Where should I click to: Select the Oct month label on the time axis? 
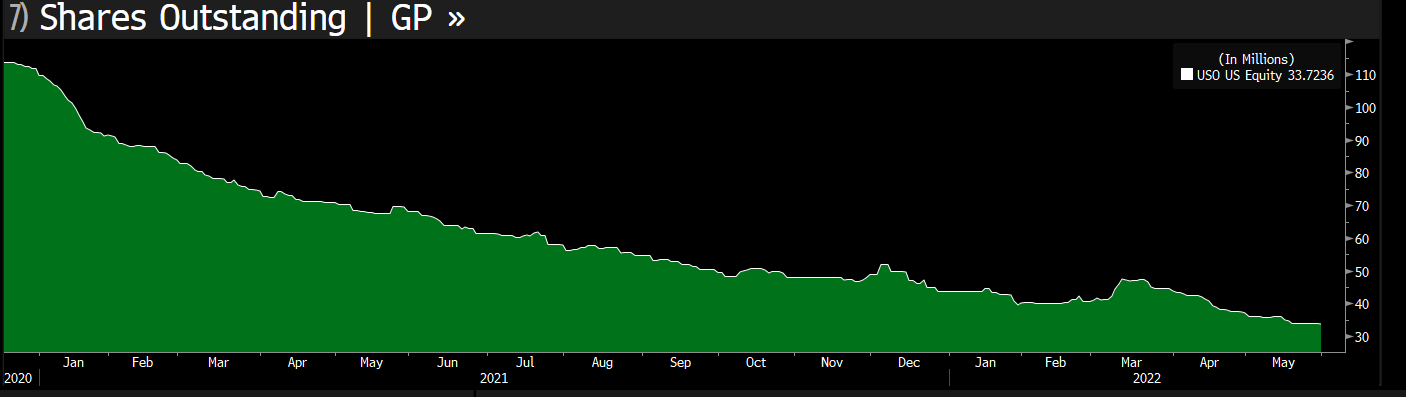coord(756,362)
